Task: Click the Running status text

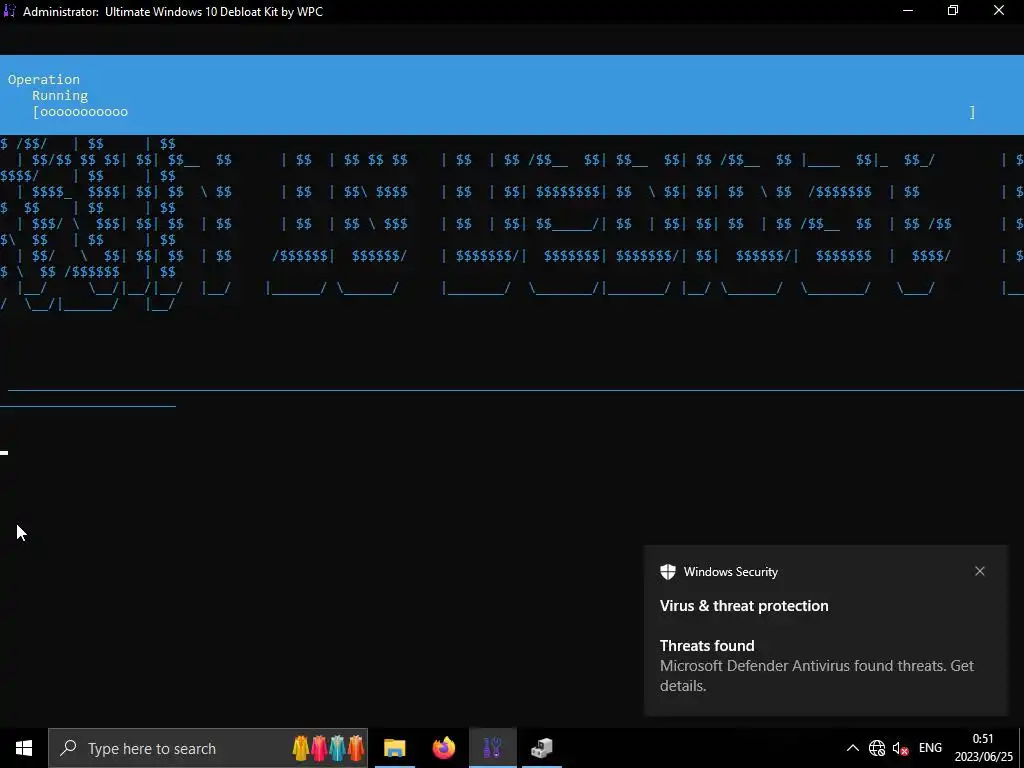Action: 60,95
